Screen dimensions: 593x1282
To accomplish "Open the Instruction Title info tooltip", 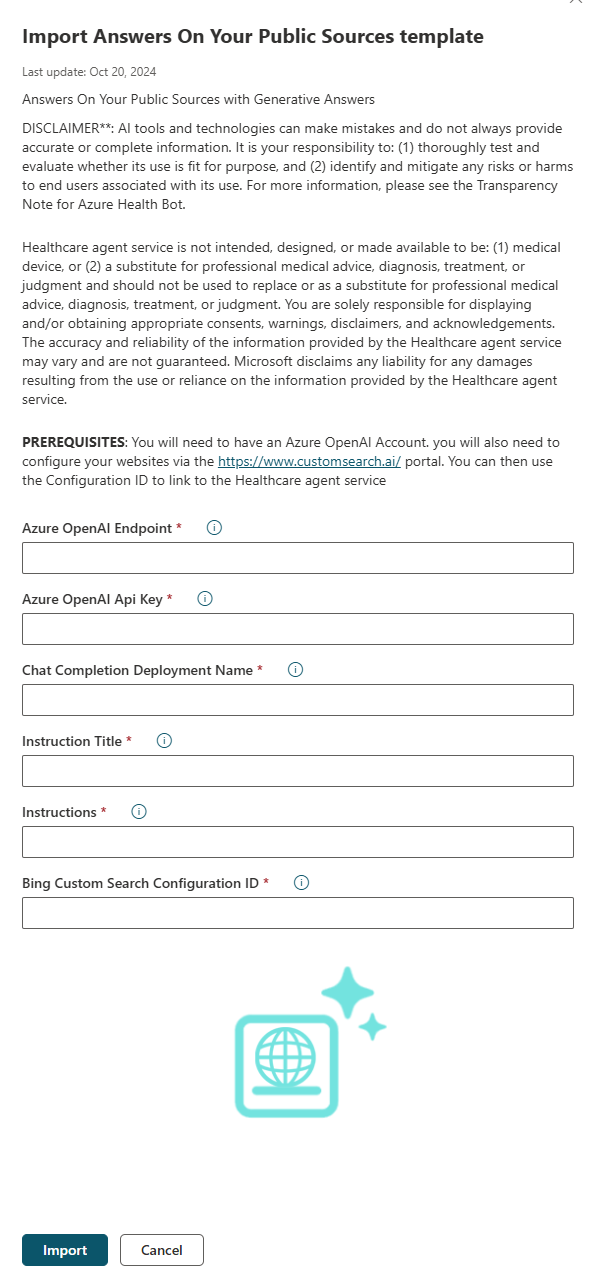I will tap(163, 741).
